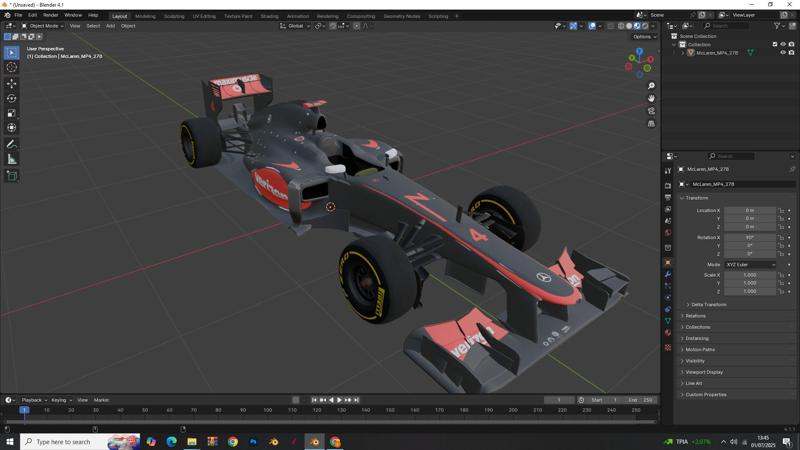Click the Scale X value field

click(750, 275)
